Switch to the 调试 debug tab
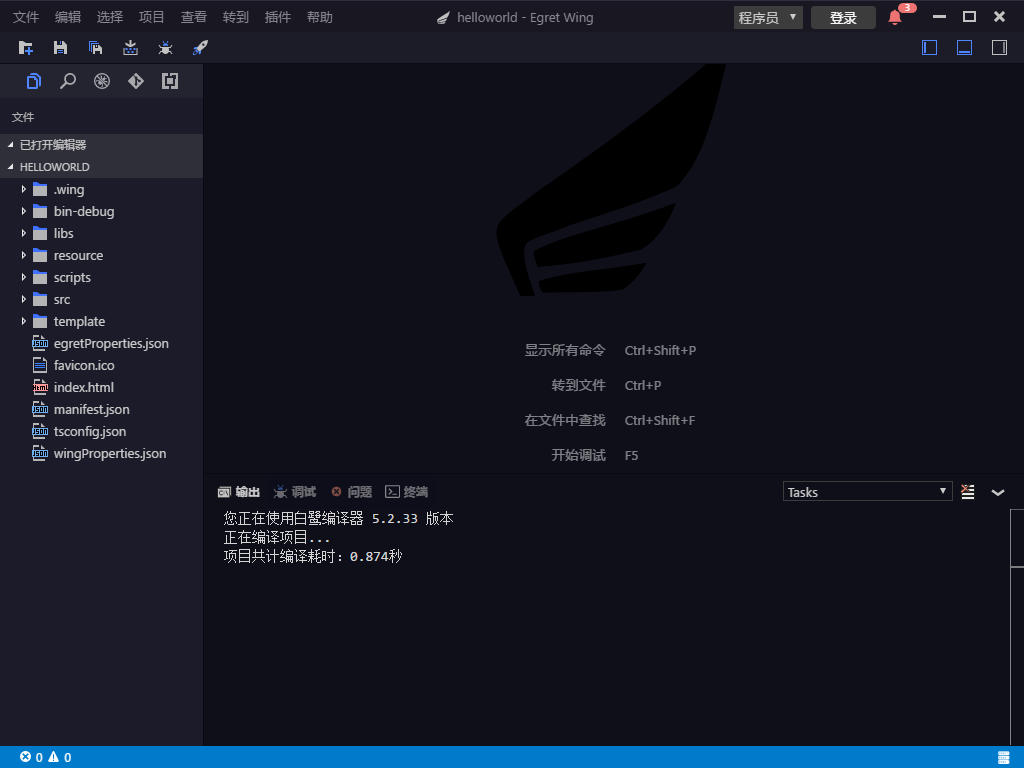 [x=295, y=492]
